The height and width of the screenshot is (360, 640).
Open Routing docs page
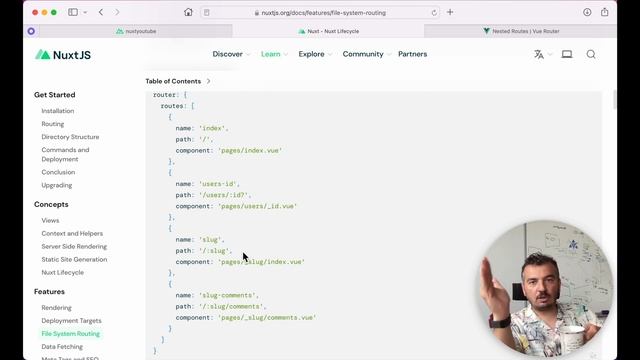pos(53,124)
